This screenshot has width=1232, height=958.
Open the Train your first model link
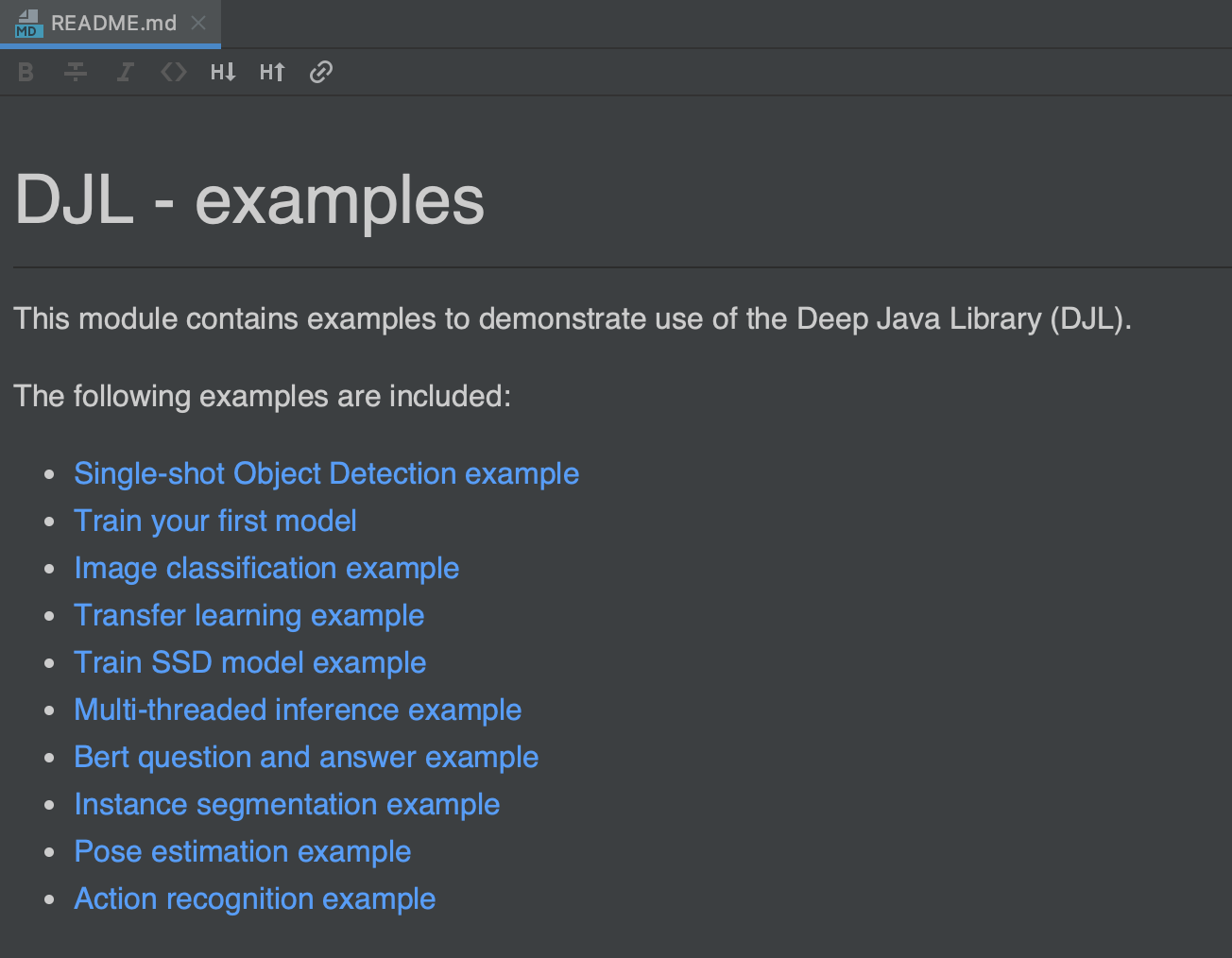click(x=214, y=521)
